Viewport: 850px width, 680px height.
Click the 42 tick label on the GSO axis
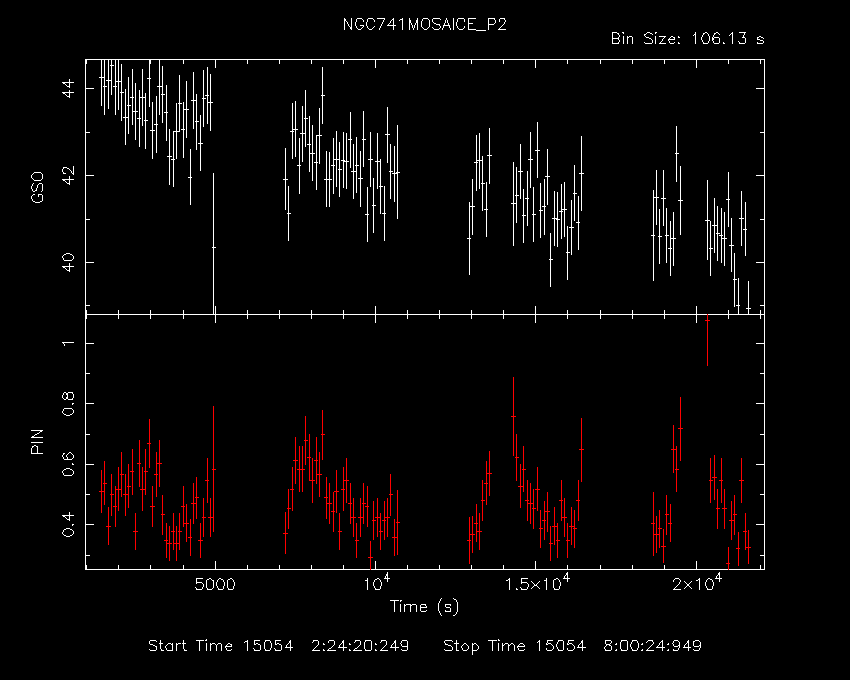tap(69, 175)
